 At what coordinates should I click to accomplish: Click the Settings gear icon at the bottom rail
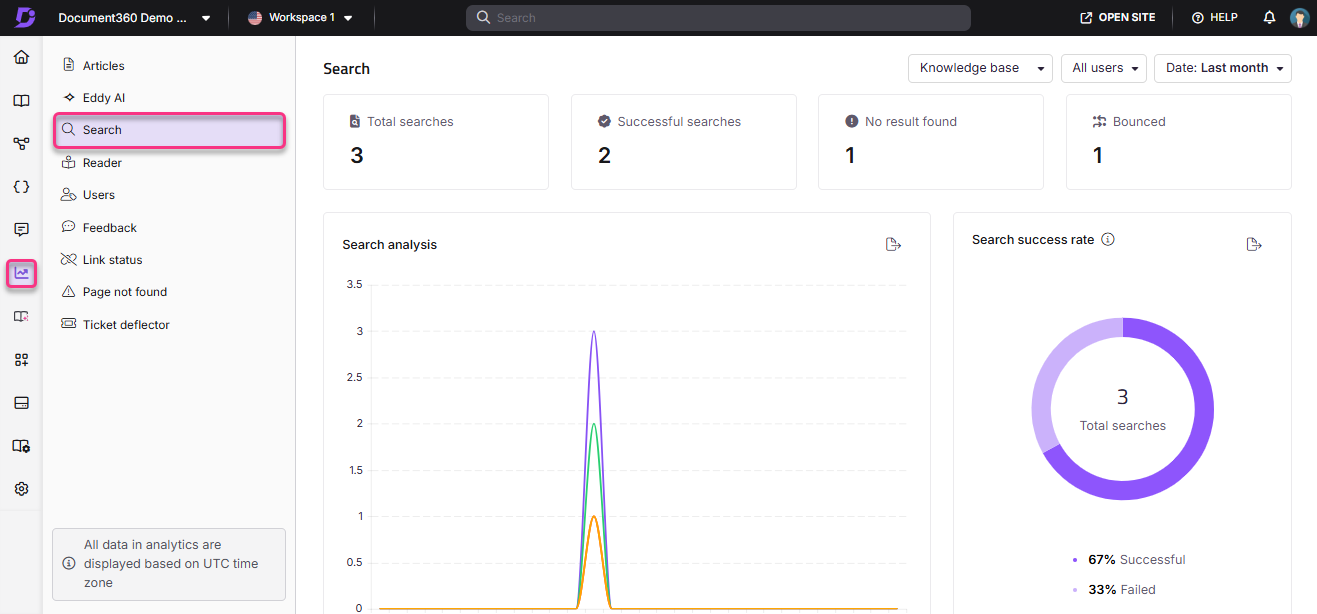[x=21, y=489]
